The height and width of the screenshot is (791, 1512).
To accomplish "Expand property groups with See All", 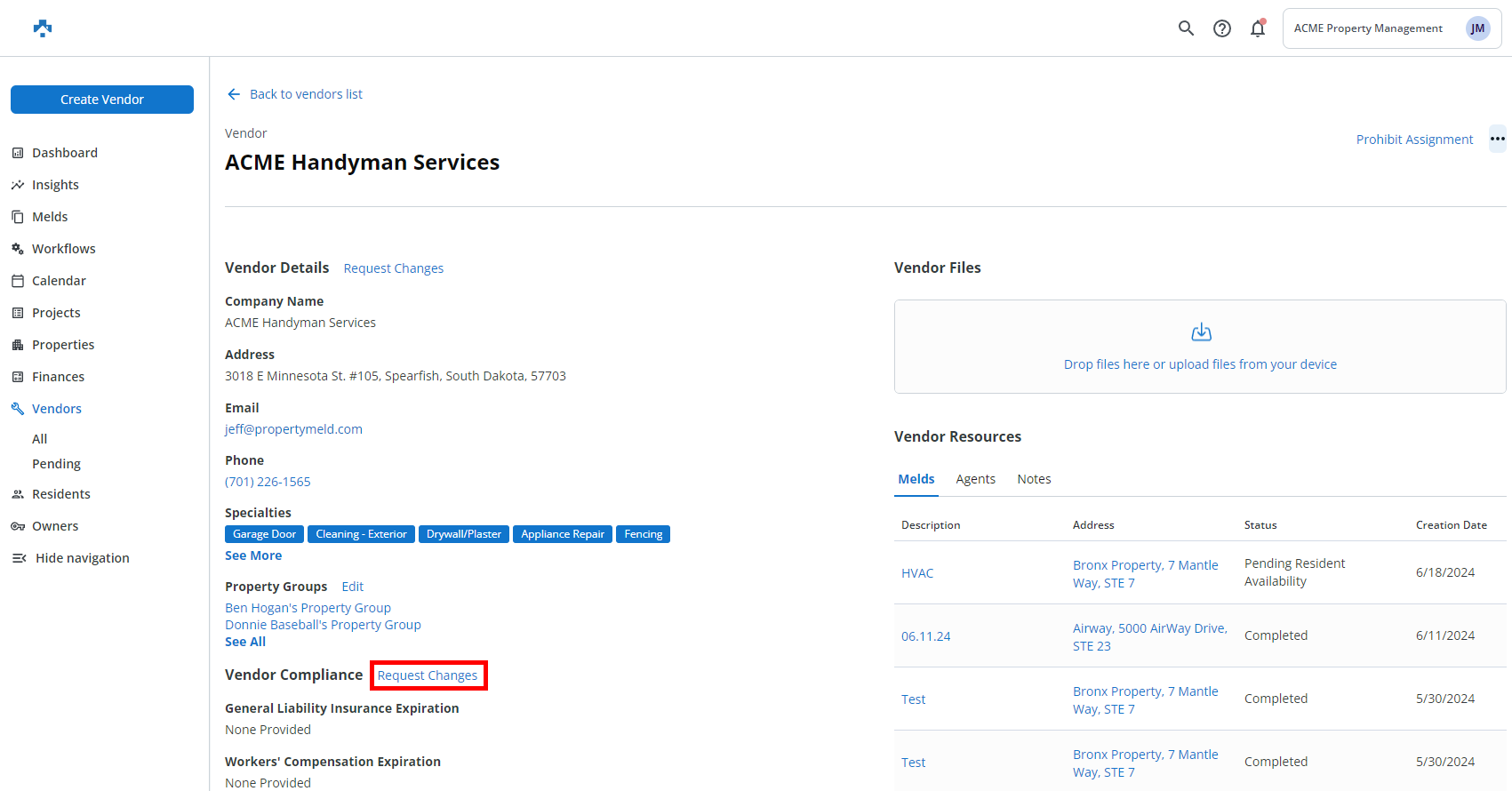I will 245,642.
